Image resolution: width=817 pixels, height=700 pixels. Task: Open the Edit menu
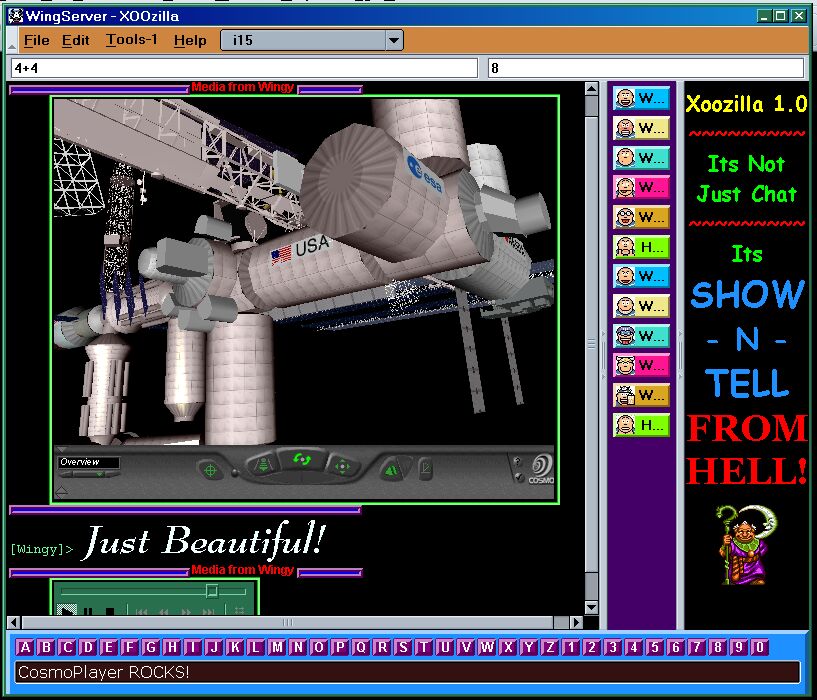[x=75, y=40]
